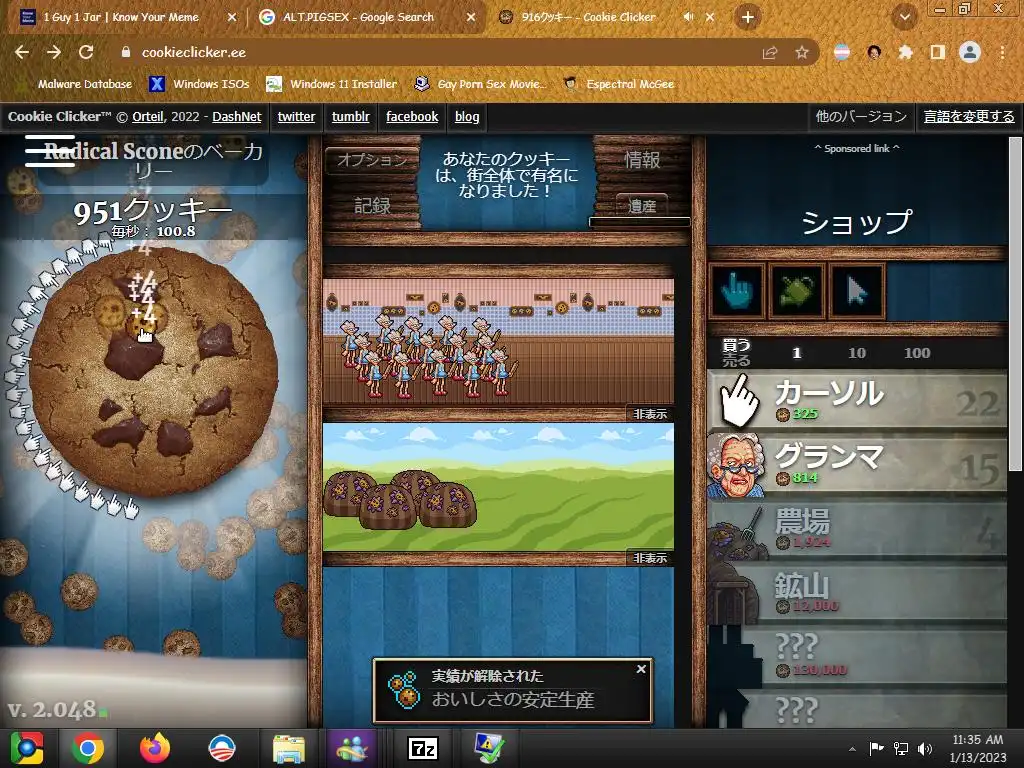Screen dimensions: 1024x768
Task: Hide the farm row with 非表示
Action: [650, 558]
